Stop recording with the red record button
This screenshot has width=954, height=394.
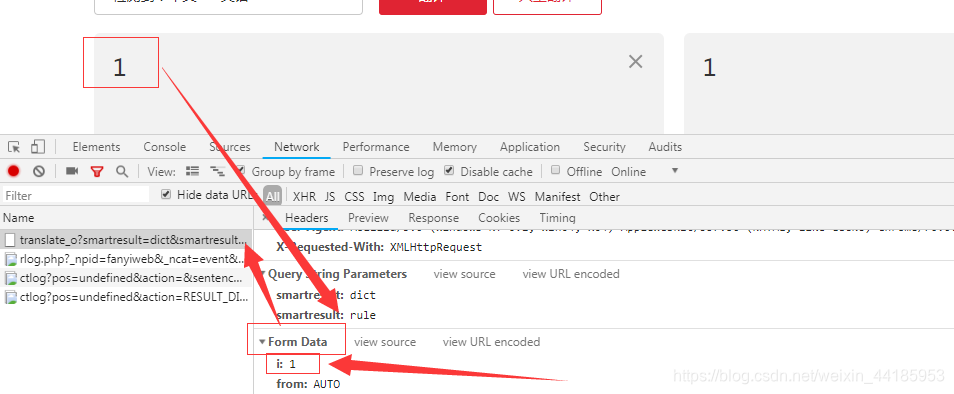tap(13, 171)
